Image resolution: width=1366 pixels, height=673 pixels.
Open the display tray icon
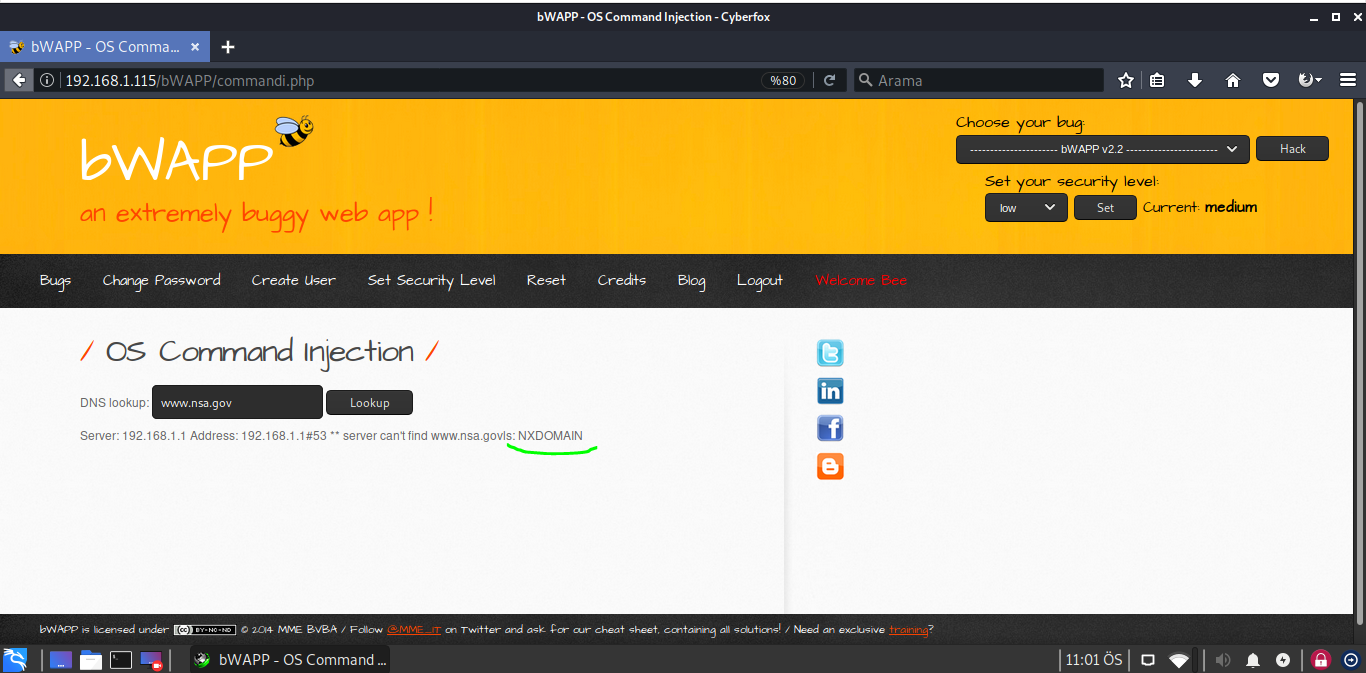click(x=1148, y=660)
